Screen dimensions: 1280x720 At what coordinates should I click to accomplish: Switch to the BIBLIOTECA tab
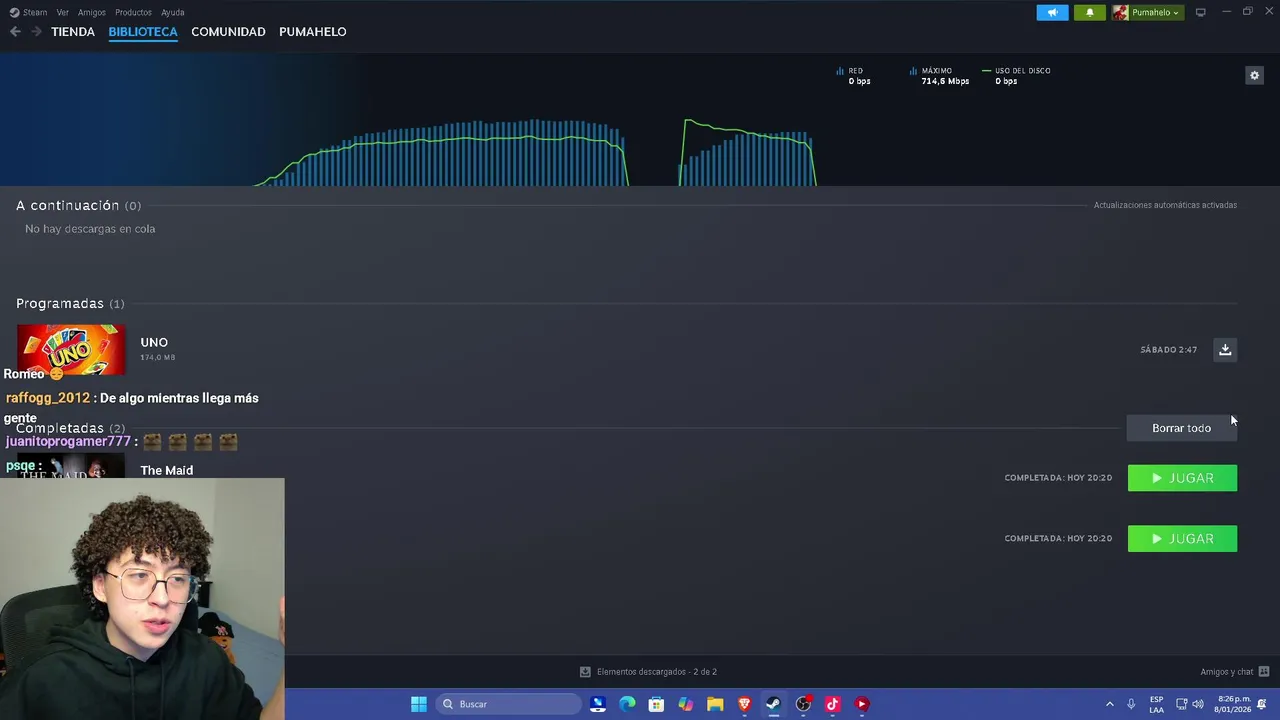click(143, 32)
